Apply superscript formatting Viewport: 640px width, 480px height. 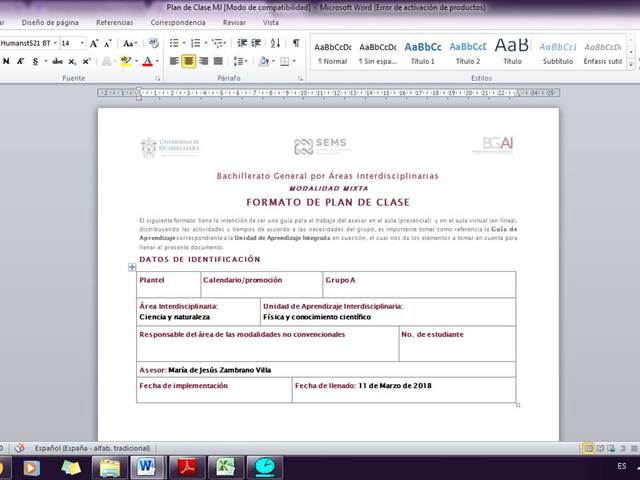pyautogui.click(x=86, y=62)
